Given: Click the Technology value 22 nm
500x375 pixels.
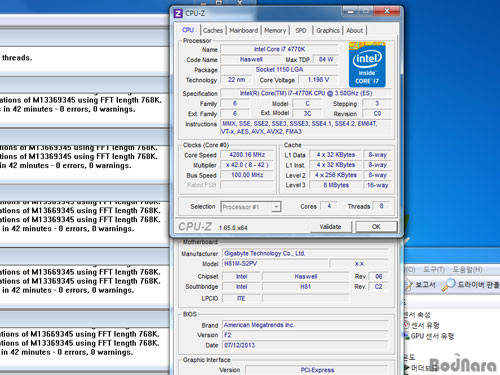Looking at the screenshot, I should coord(236,80).
